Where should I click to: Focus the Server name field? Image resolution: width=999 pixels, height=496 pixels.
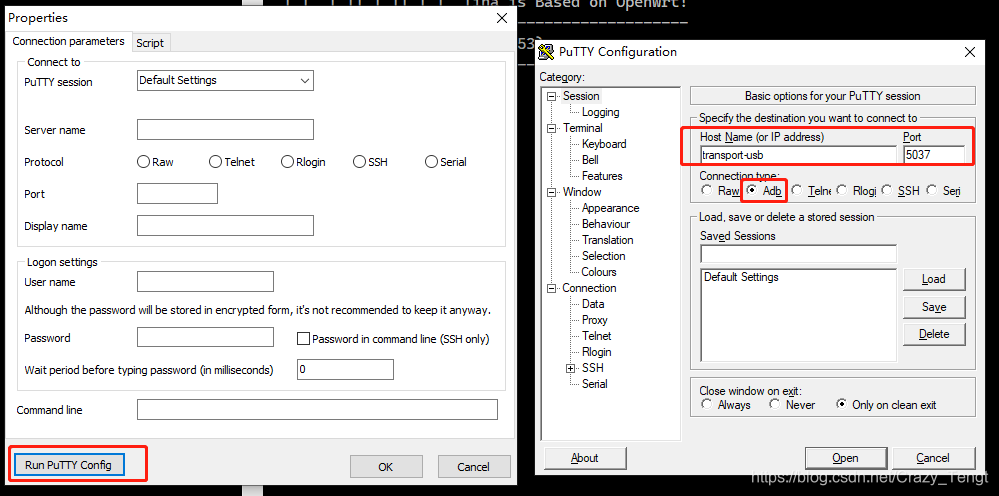(225, 129)
